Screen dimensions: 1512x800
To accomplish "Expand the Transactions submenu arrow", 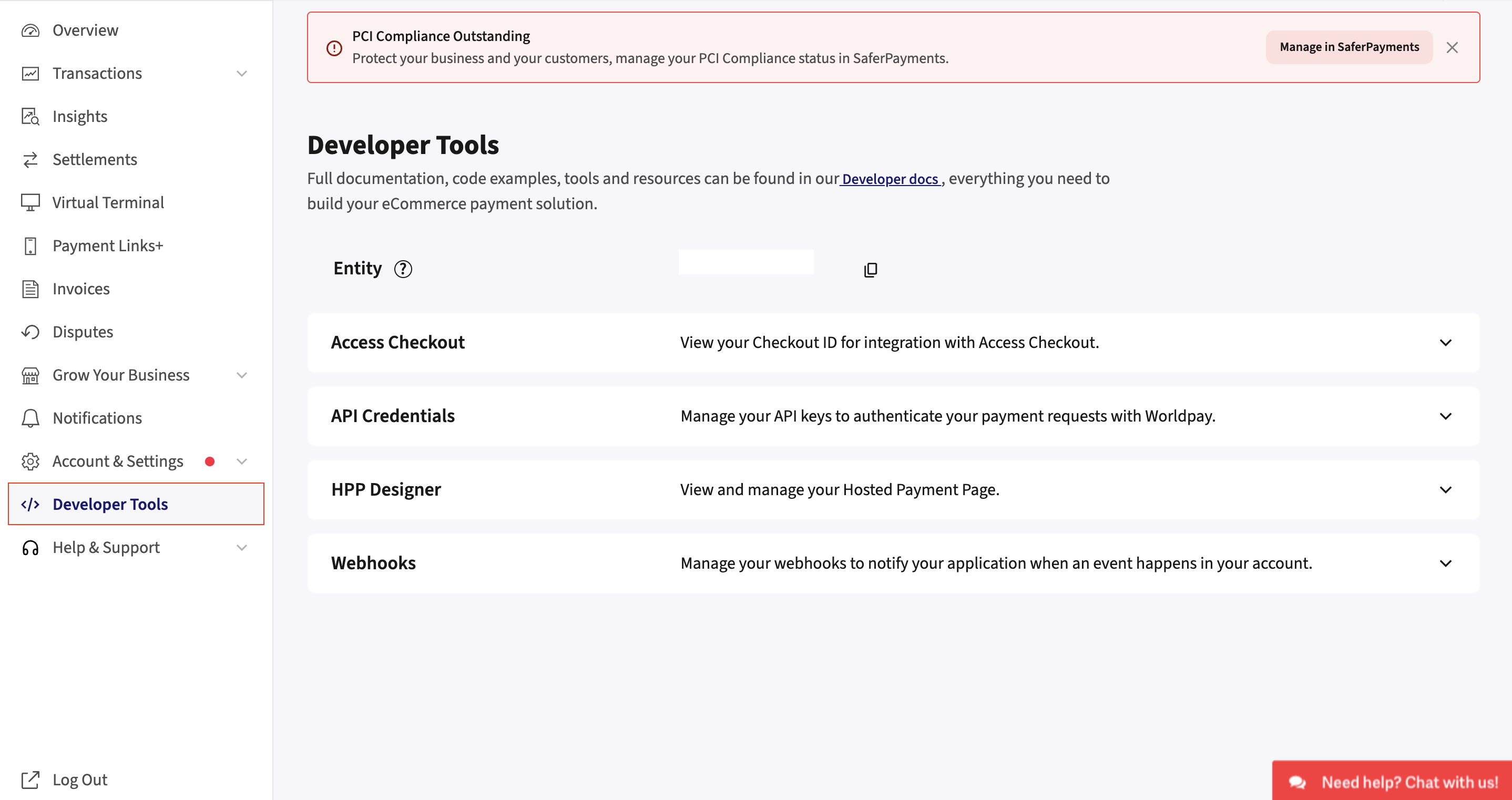I will [242, 74].
